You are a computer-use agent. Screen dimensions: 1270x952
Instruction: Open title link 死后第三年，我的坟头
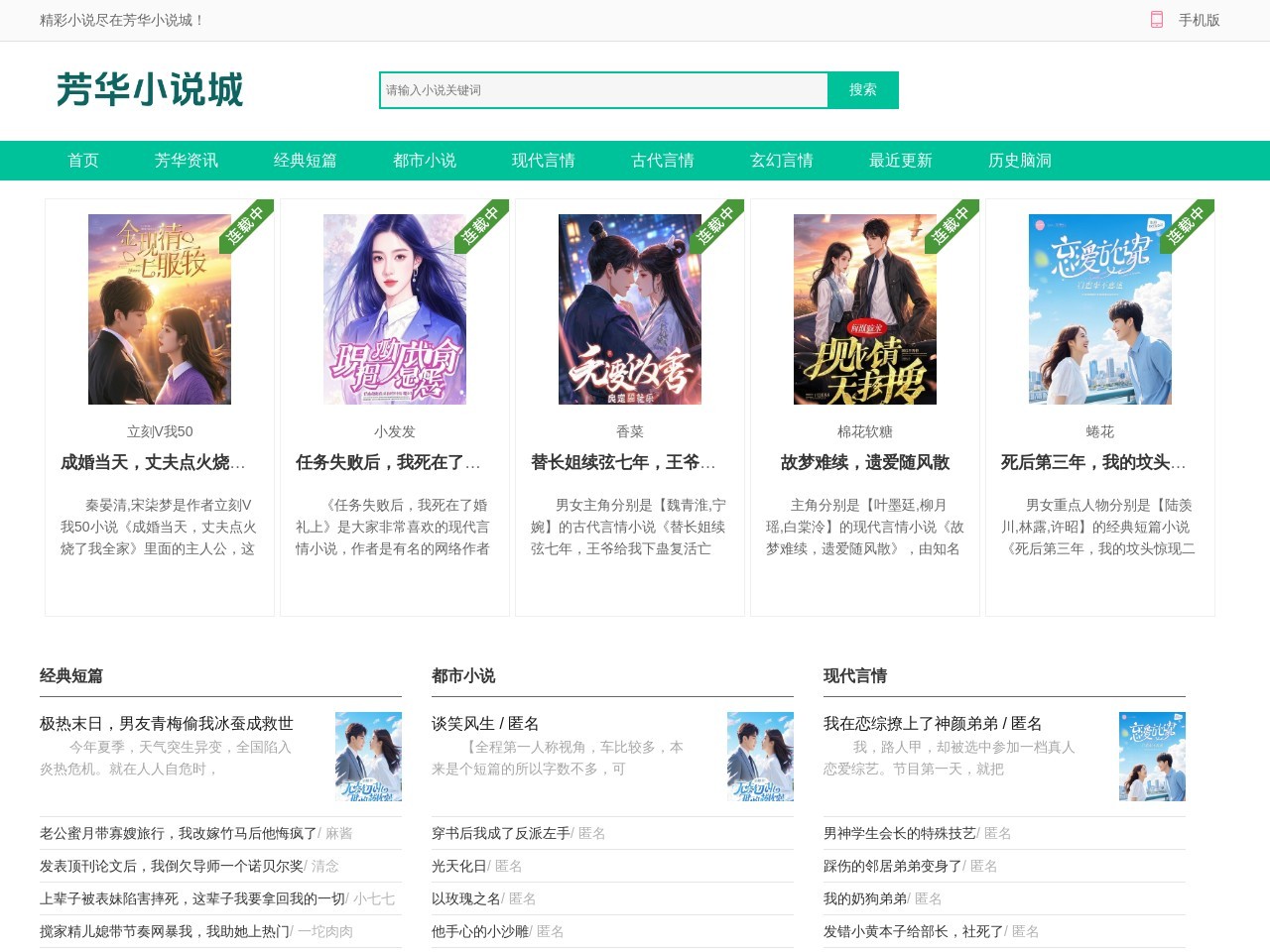1093,462
